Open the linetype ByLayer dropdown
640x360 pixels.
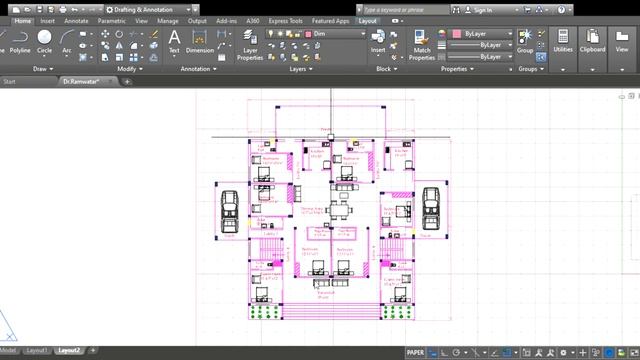coord(480,57)
